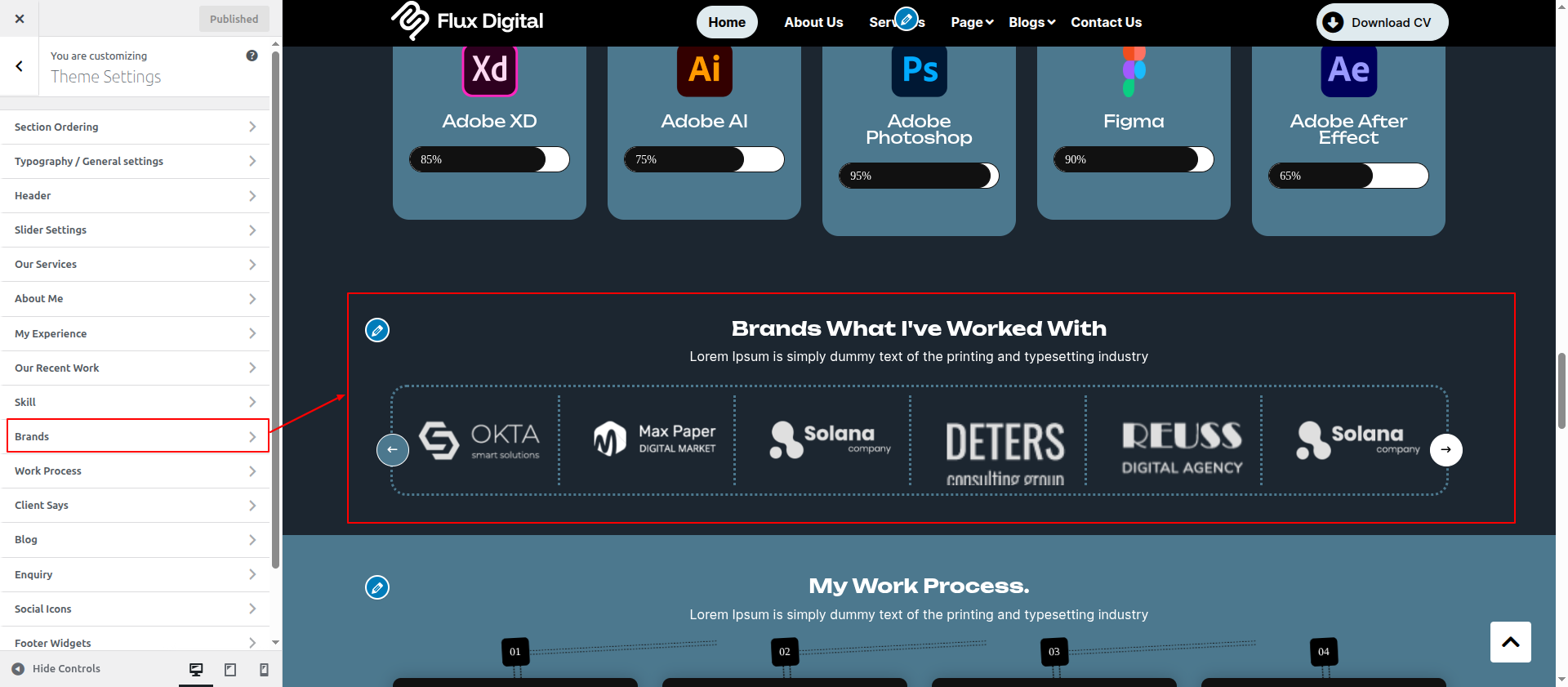Expand Typography / General settings panel
The width and height of the screenshot is (1568, 687).
[x=136, y=161]
